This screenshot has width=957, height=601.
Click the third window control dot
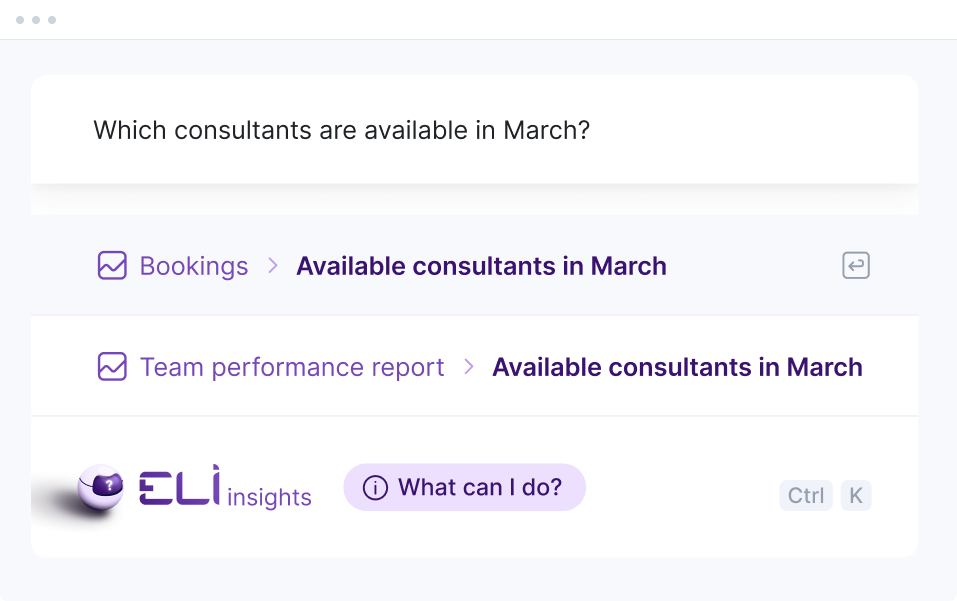[x=52, y=20]
